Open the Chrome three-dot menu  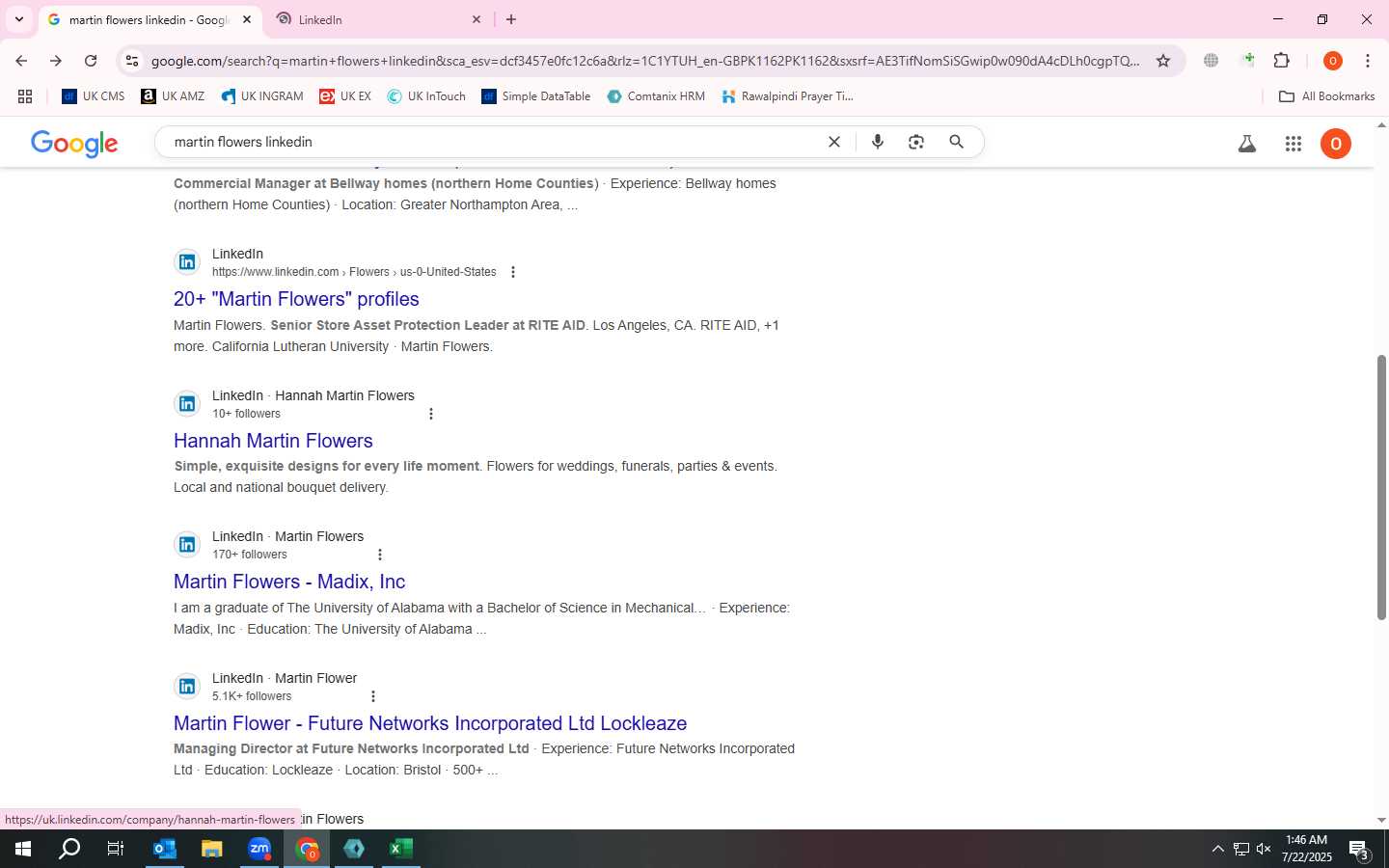click(1368, 61)
